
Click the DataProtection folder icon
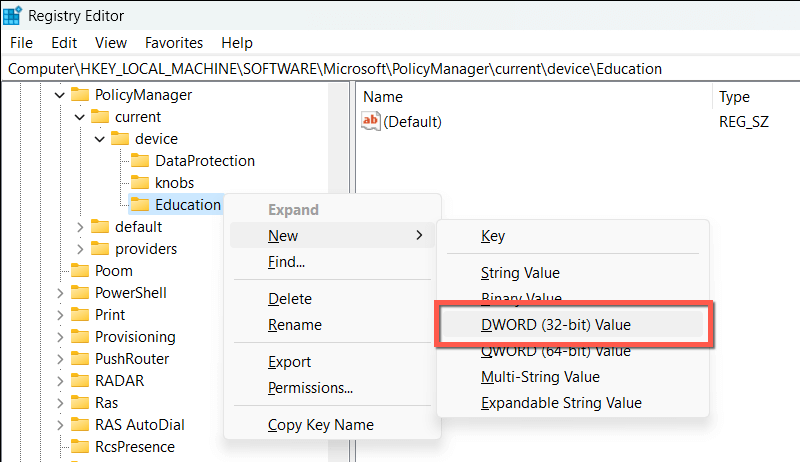click(x=140, y=161)
